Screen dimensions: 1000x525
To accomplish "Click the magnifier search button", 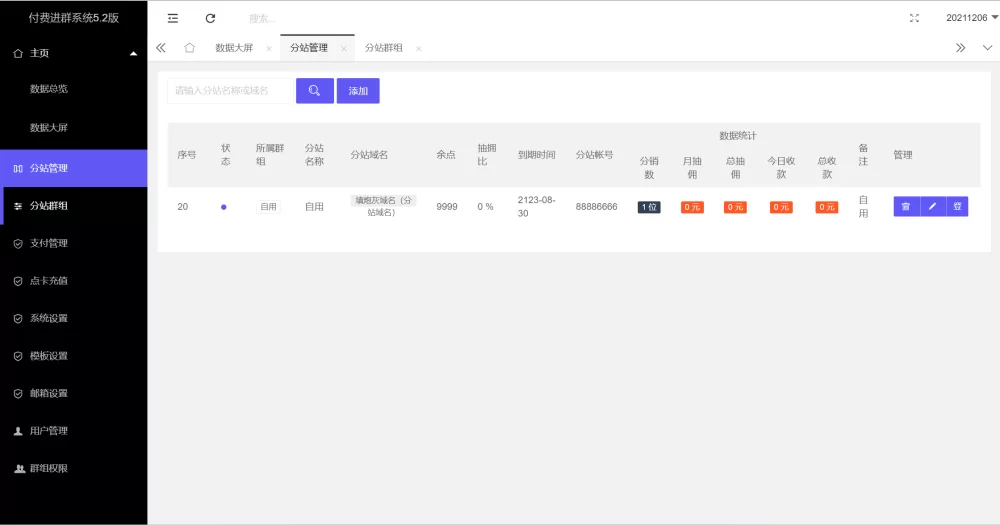I will tap(314, 91).
